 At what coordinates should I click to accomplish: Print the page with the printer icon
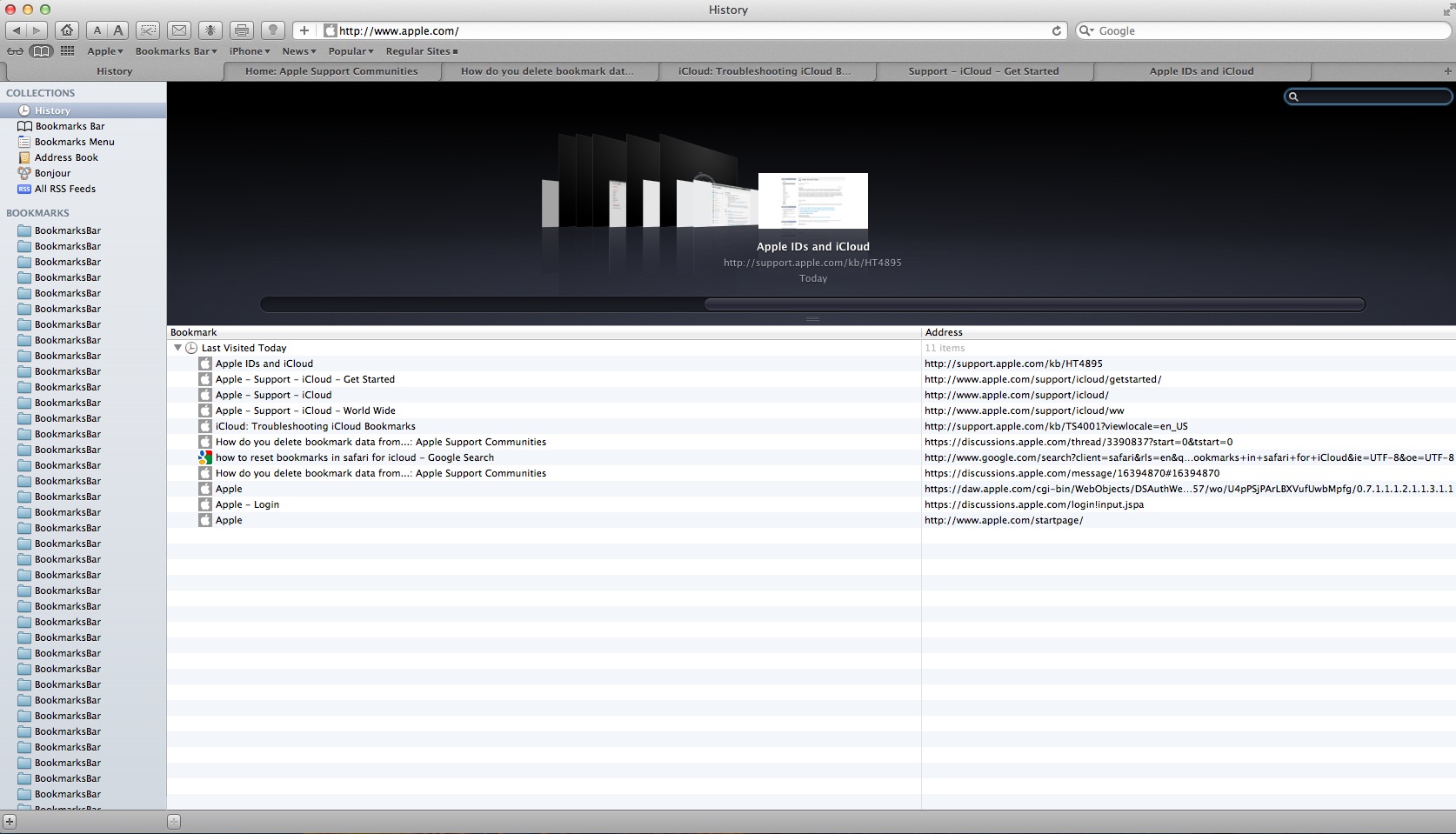pyautogui.click(x=242, y=30)
